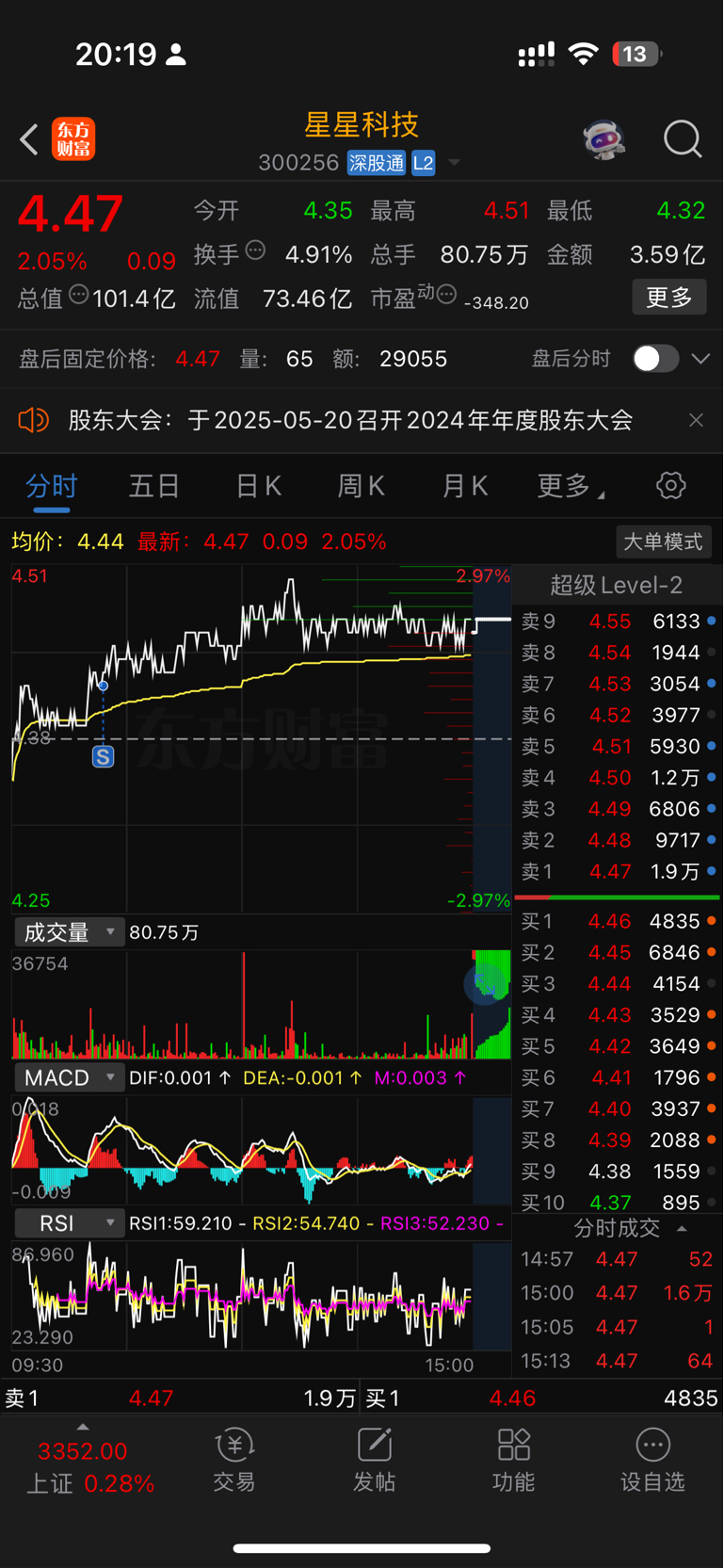Tap the 超级 Level-2 header

tap(617, 585)
